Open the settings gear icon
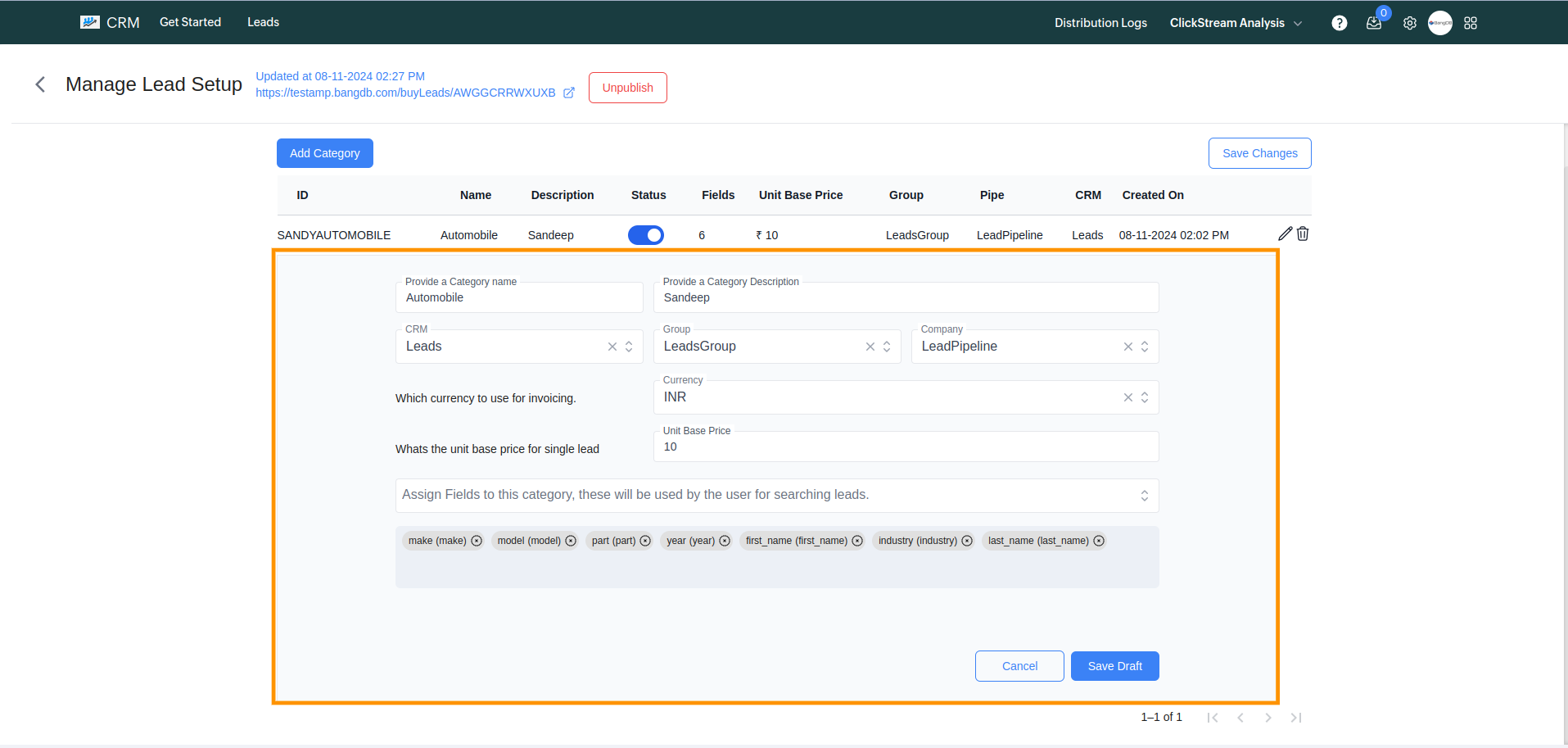 1409,23
